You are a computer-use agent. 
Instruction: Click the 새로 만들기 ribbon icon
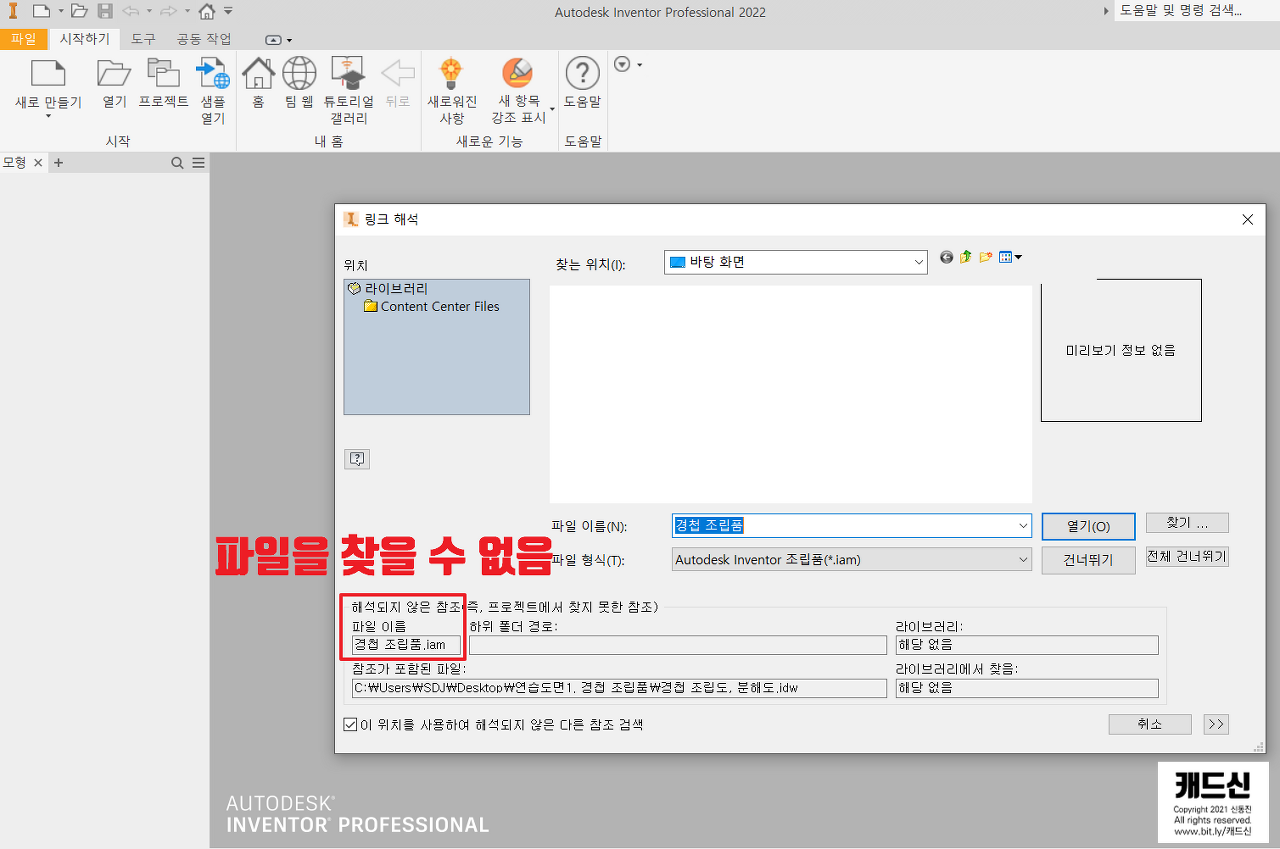[x=48, y=73]
